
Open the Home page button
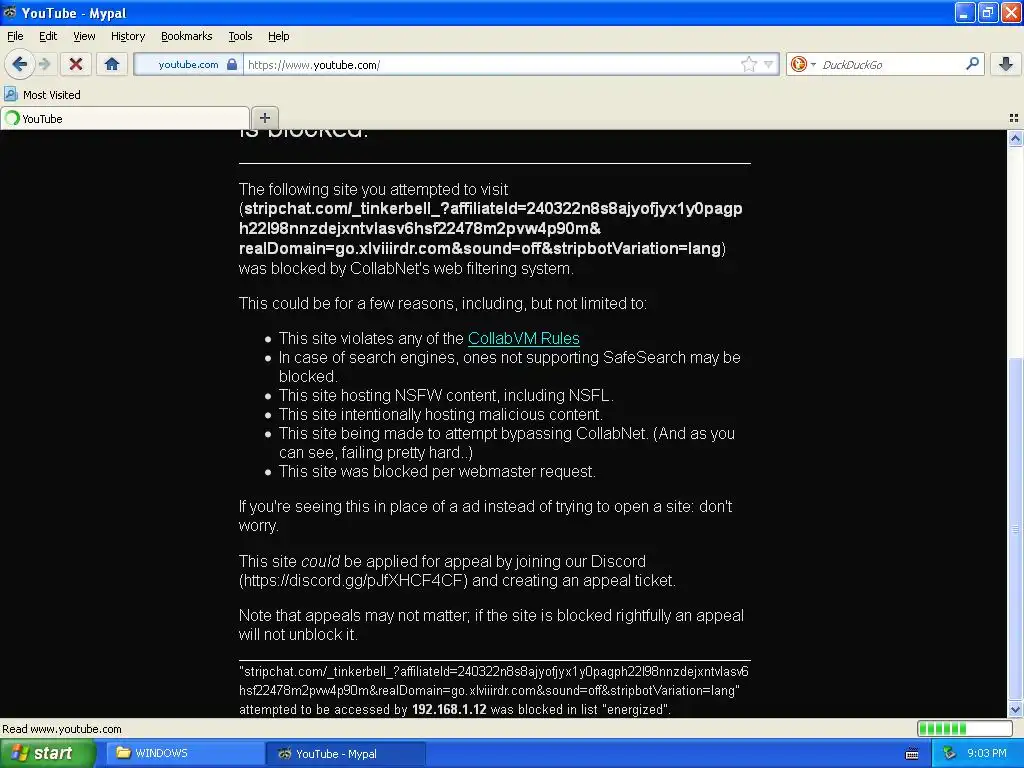point(112,64)
